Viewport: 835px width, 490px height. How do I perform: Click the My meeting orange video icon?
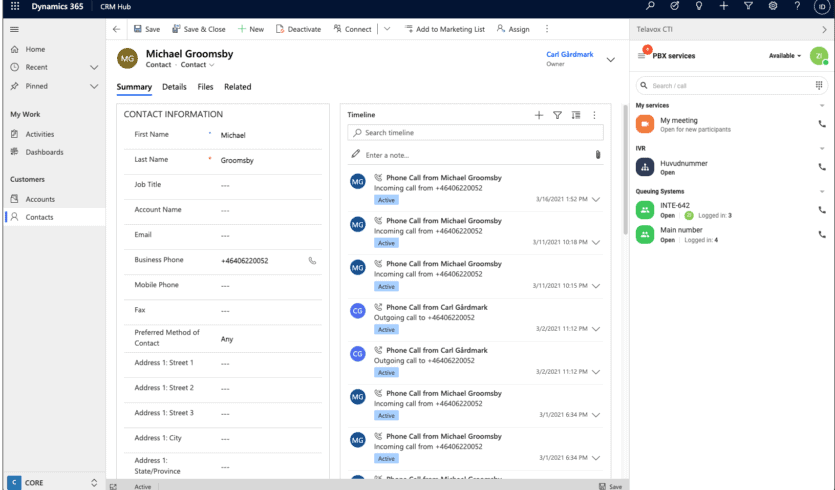pyautogui.click(x=645, y=124)
